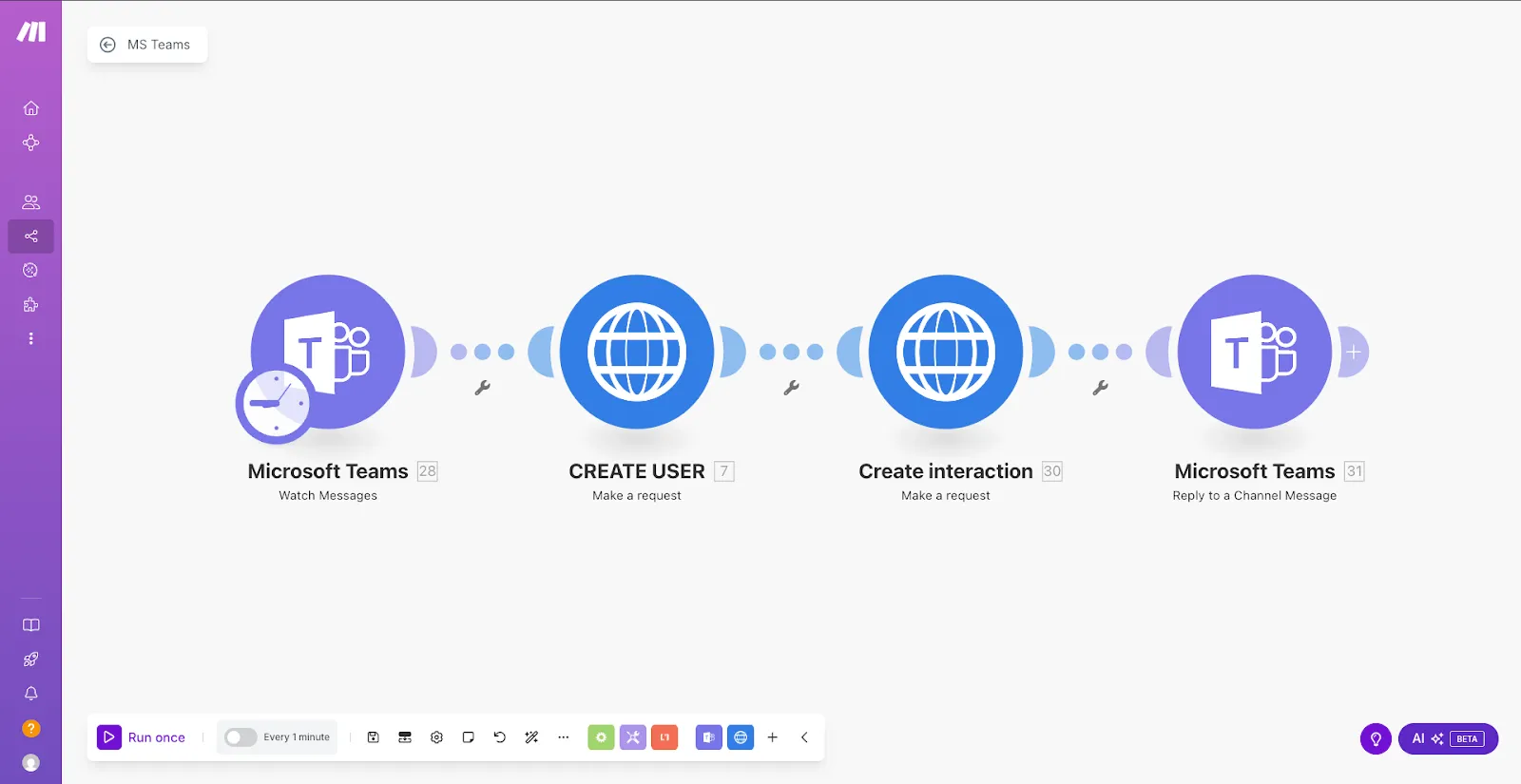1521x784 pixels.
Task: Click the Watch Messages label
Action: (328, 496)
